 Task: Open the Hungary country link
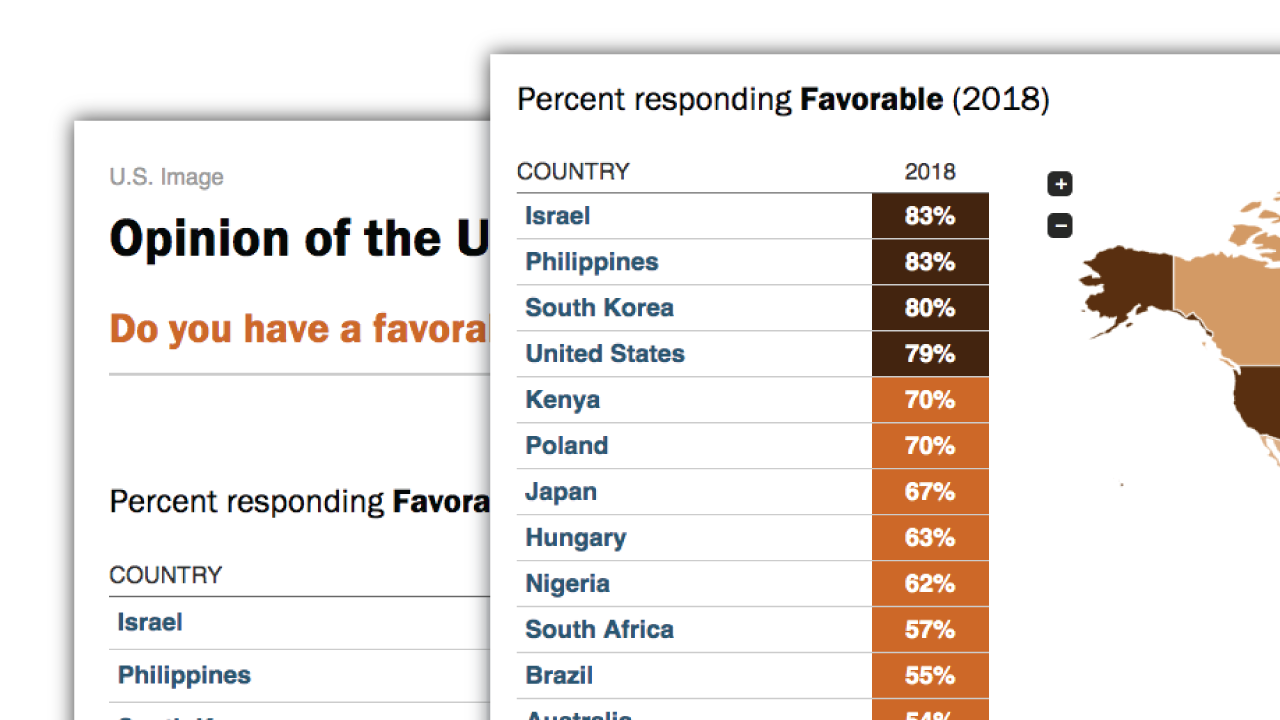(576, 538)
